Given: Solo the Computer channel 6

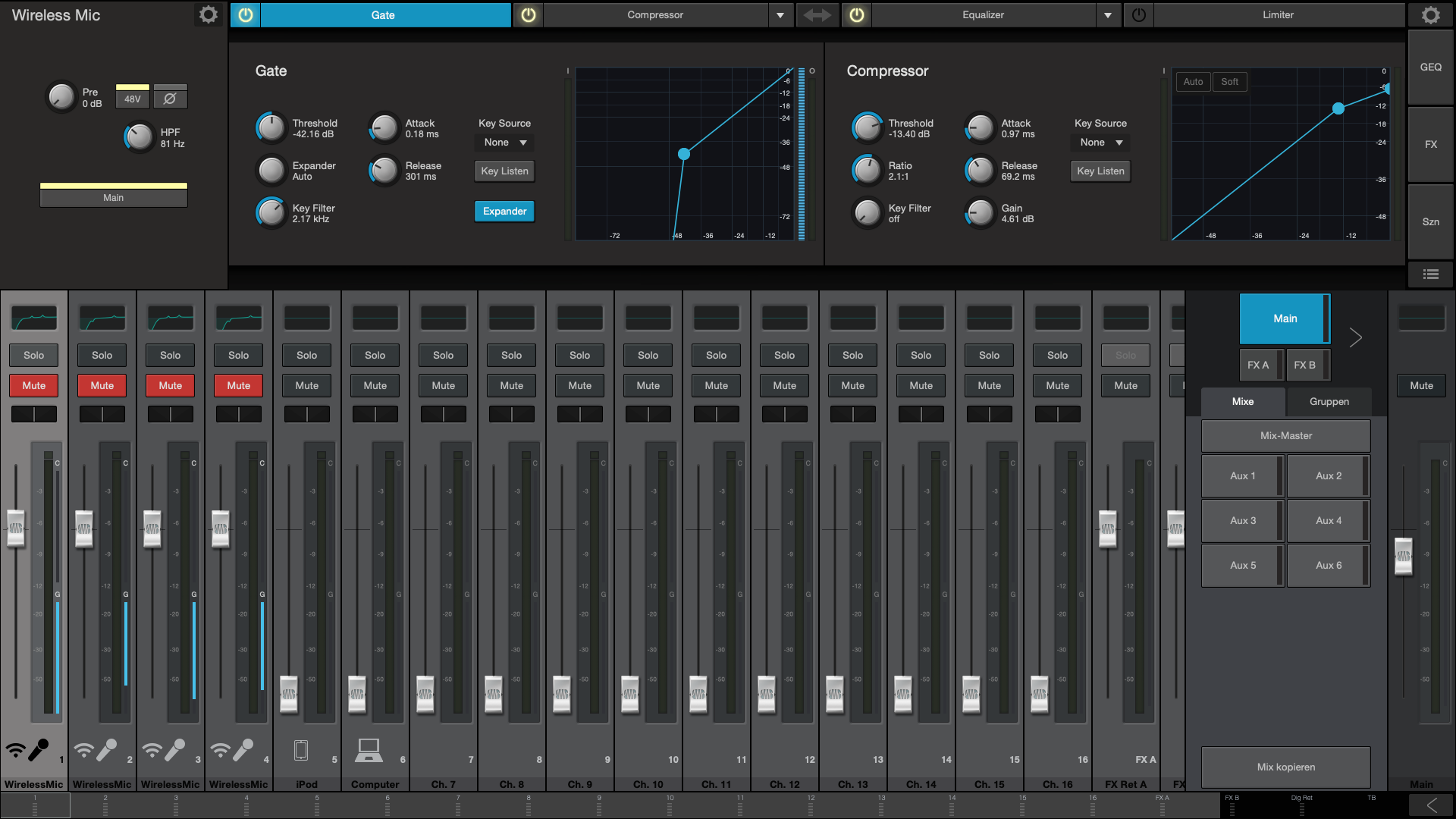Looking at the screenshot, I should [x=375, y=355].
